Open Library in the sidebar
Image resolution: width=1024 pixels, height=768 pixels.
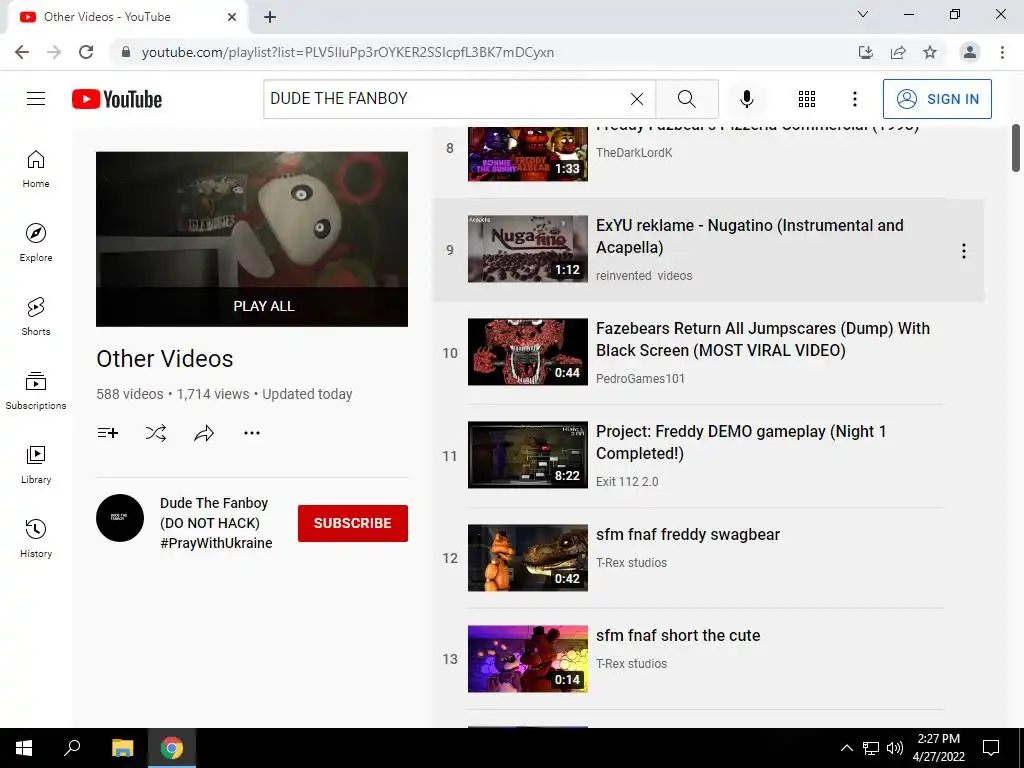tap(36, 464)
